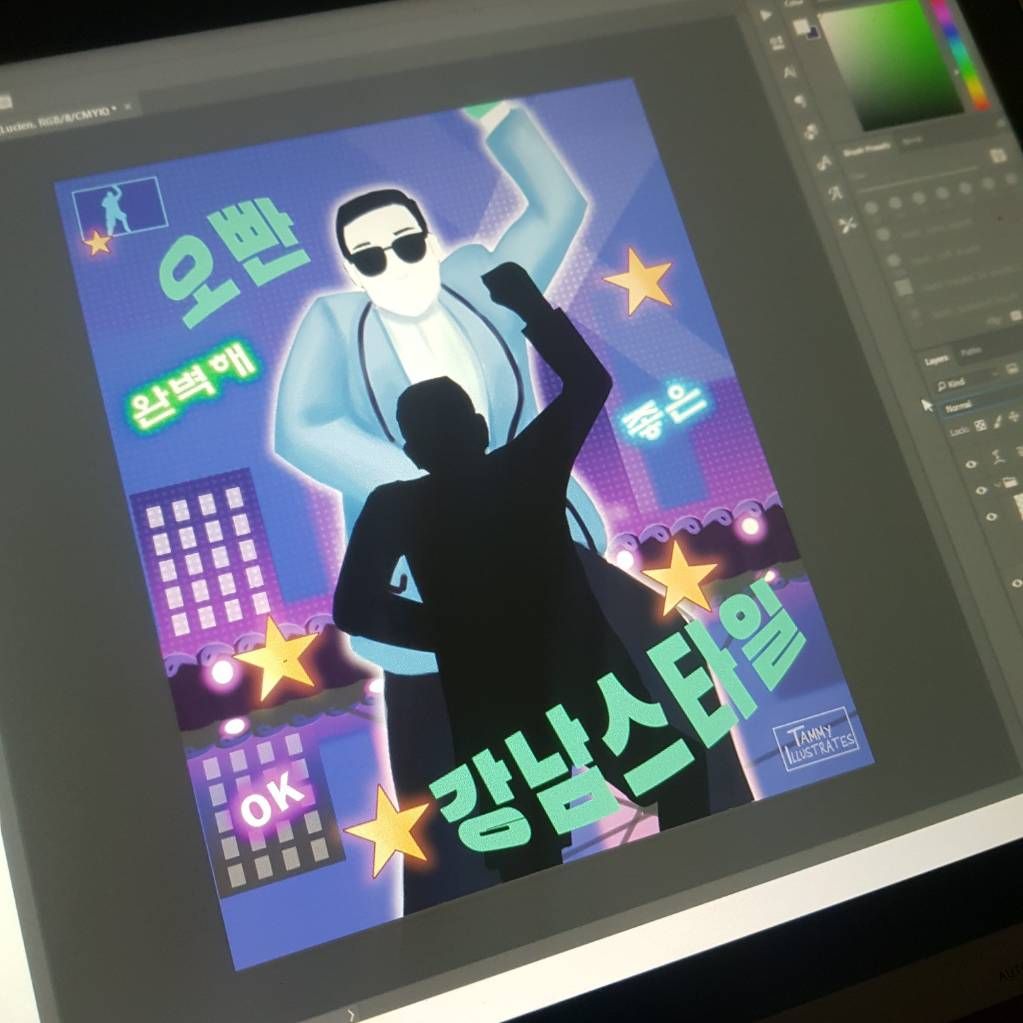The height and width of the screenshot is (1023, 1023).
Task: Toggle lock transparent pixels checkerboard
Action: [979, 425]
